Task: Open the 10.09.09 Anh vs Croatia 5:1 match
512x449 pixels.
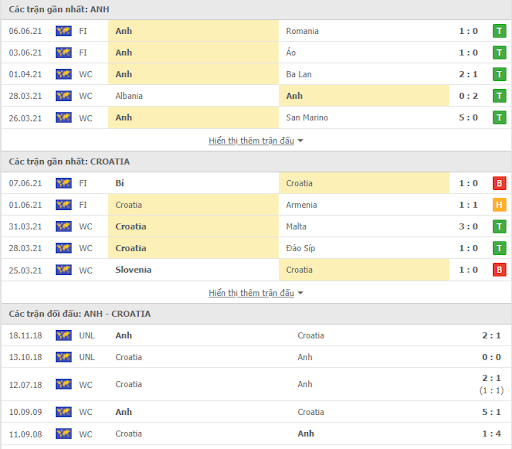Action: pyautogui.click(x=256, y=412)
